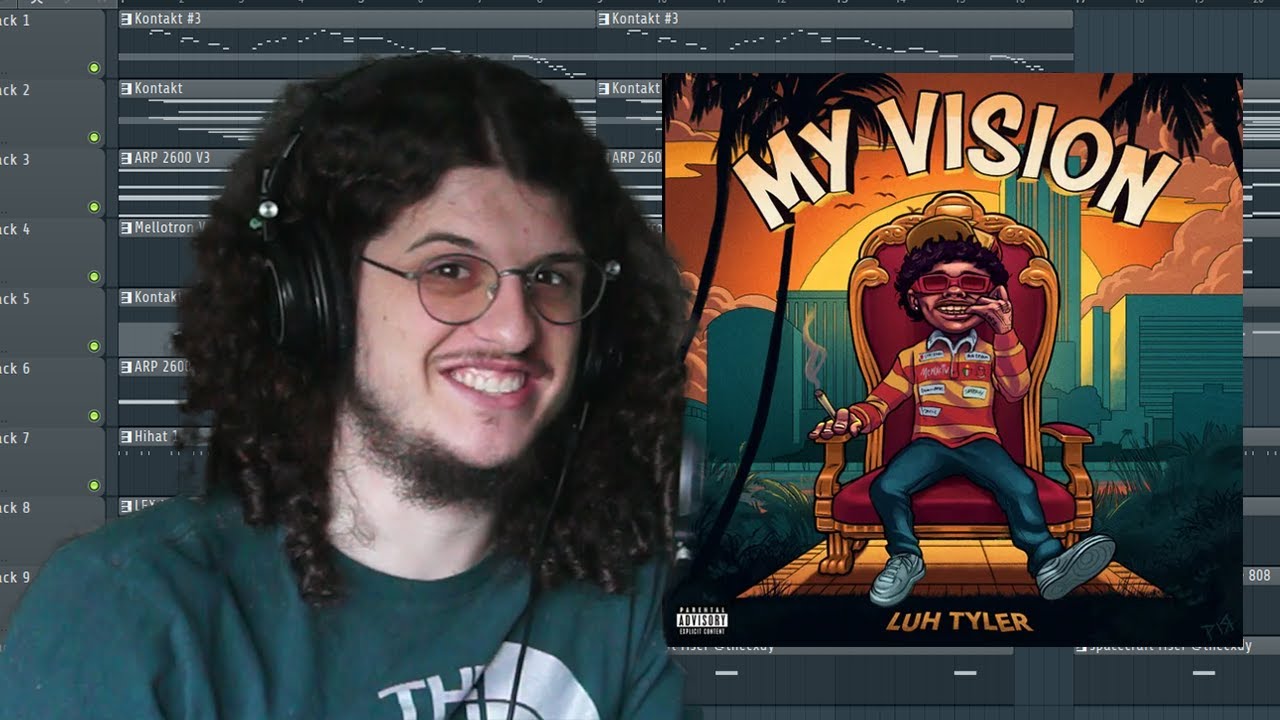
Task: Select the first Kontakt #3 clip title bar
Action: pyautogui.click(x=357, y=19)
